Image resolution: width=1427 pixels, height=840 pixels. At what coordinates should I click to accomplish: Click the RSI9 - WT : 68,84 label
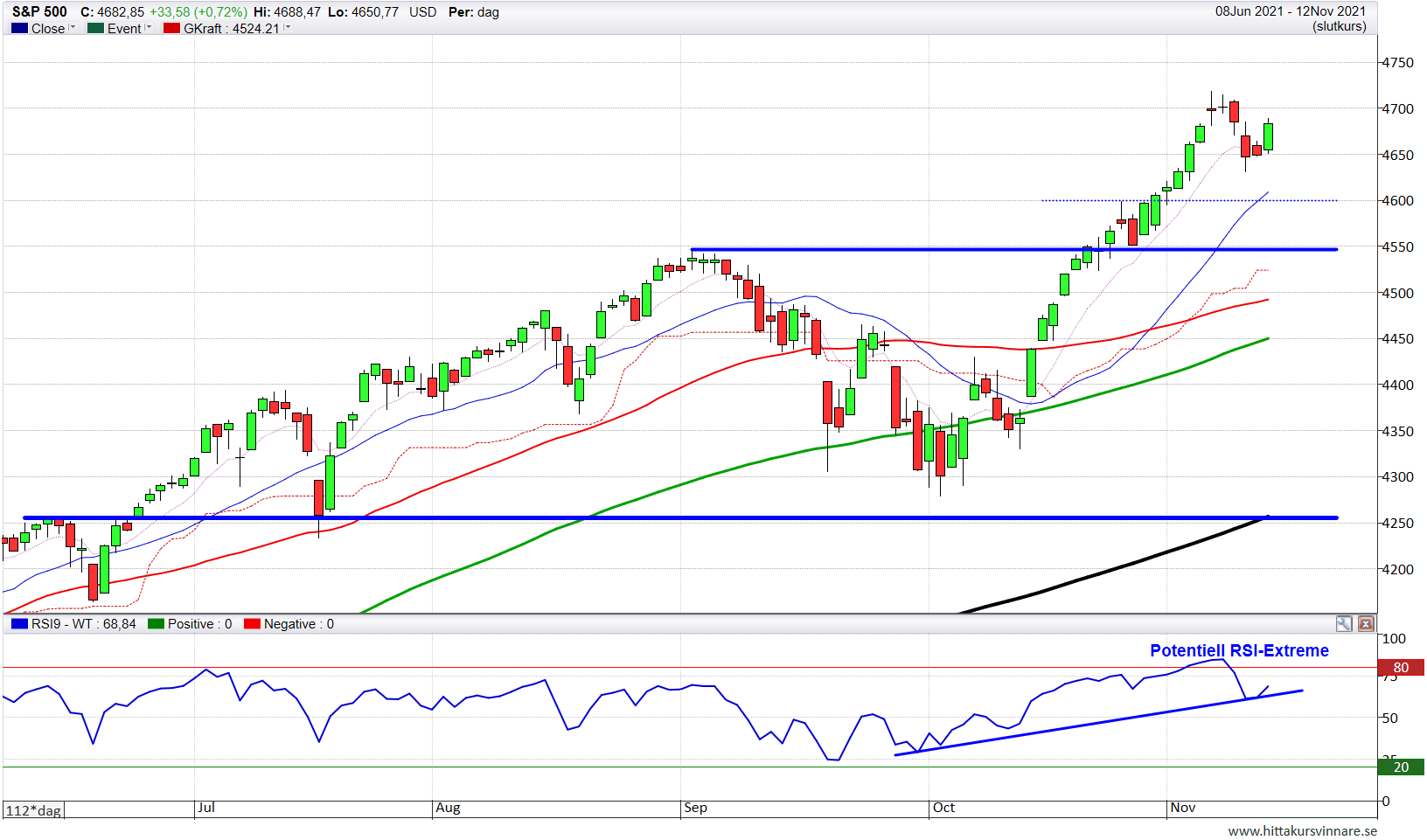[x=83, y=624]
